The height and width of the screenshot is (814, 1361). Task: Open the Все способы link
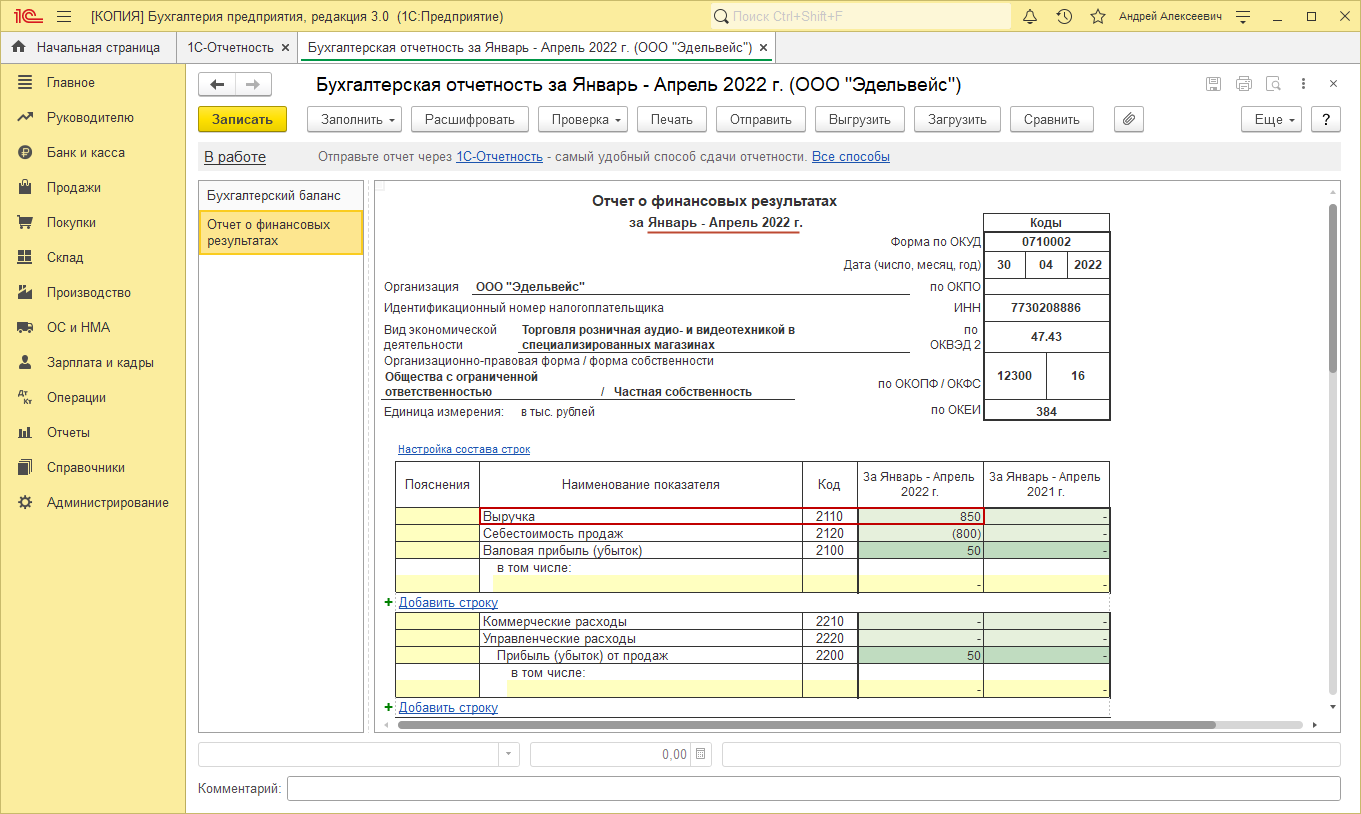[851, 157]
